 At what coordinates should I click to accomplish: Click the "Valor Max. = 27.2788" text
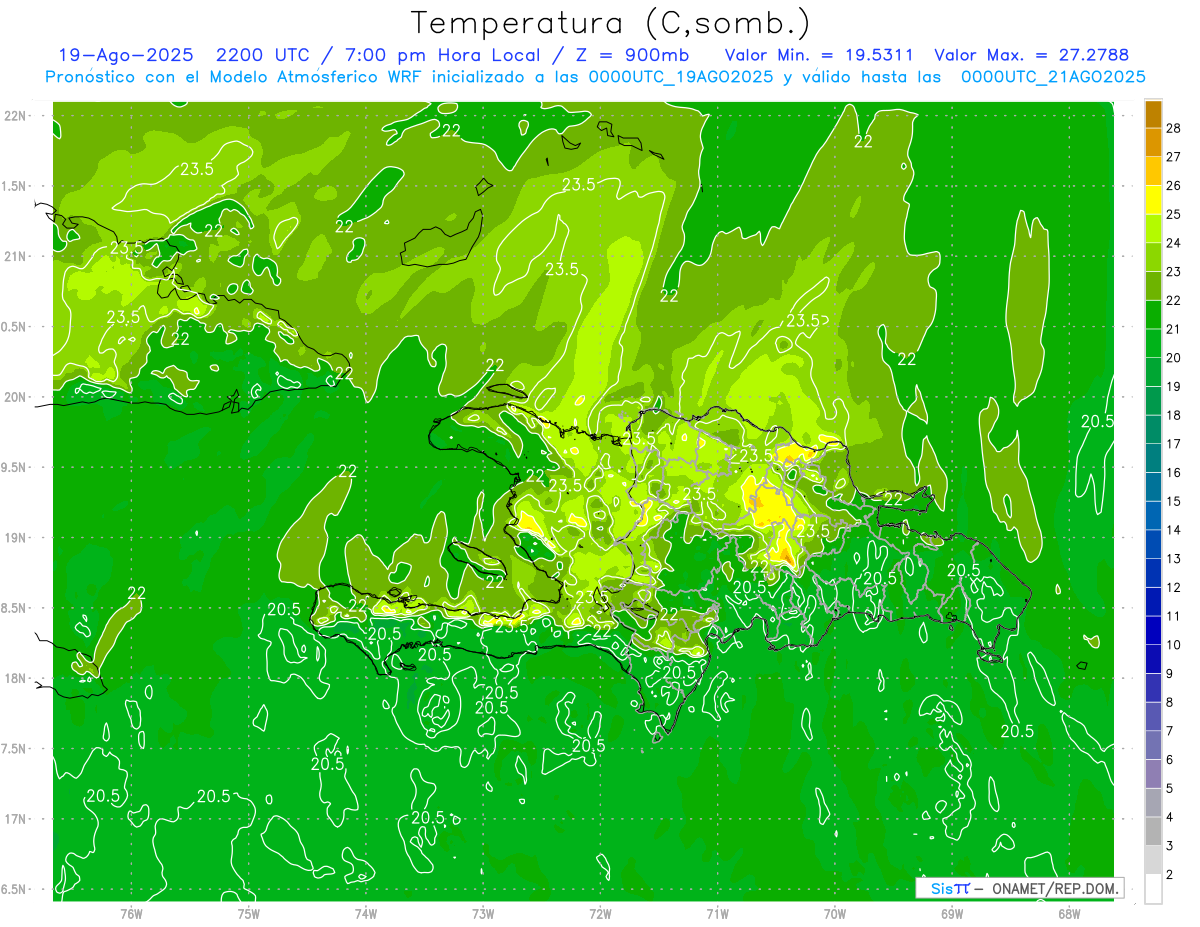coord(1032,56)
